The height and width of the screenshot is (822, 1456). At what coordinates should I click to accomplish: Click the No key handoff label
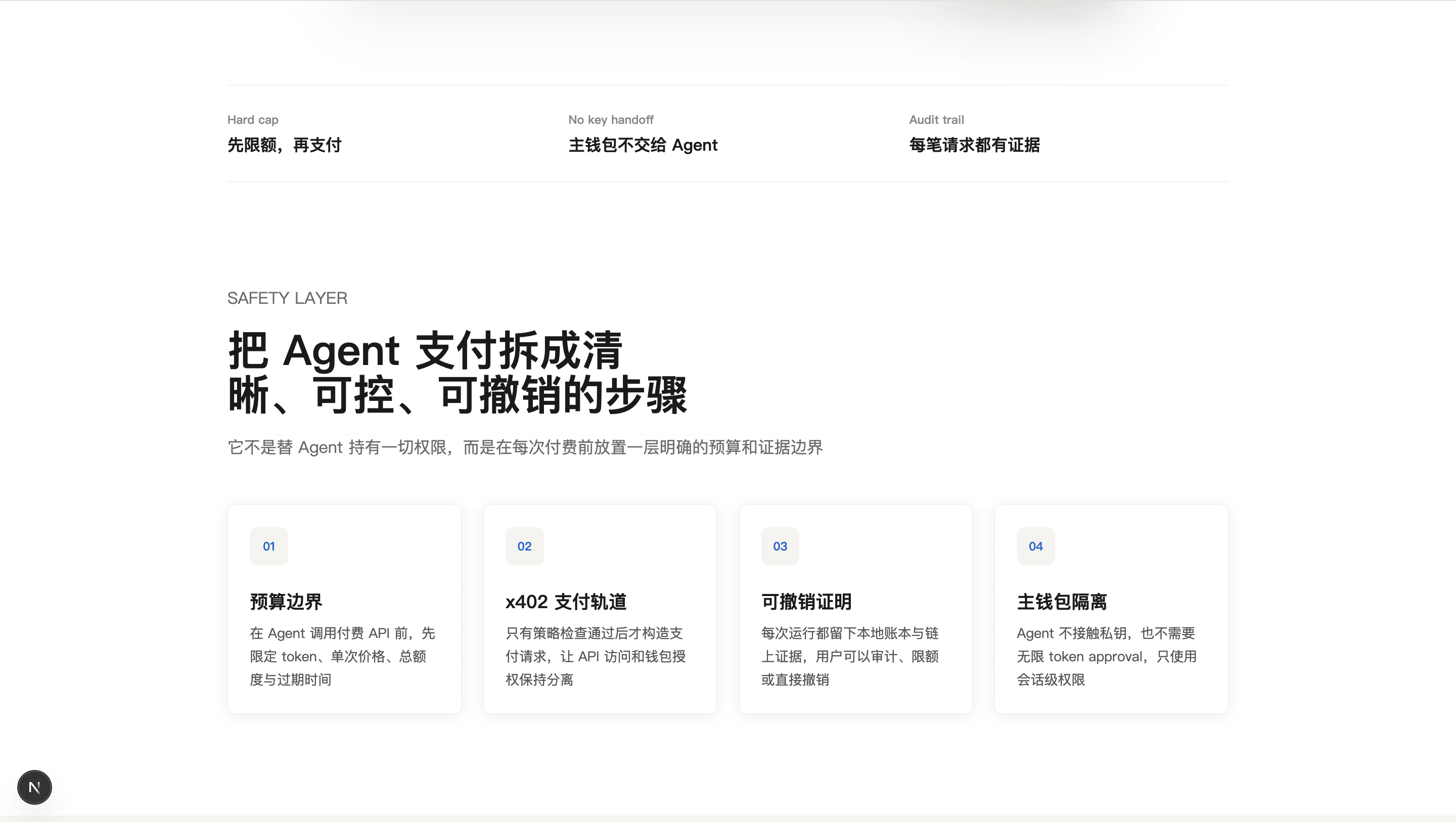(611, 120)
